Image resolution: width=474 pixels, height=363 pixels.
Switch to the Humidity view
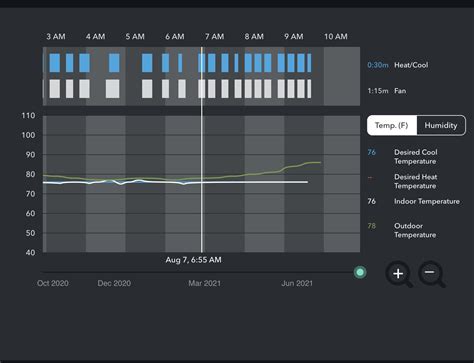pyautogui.click(x=441, y=125)
